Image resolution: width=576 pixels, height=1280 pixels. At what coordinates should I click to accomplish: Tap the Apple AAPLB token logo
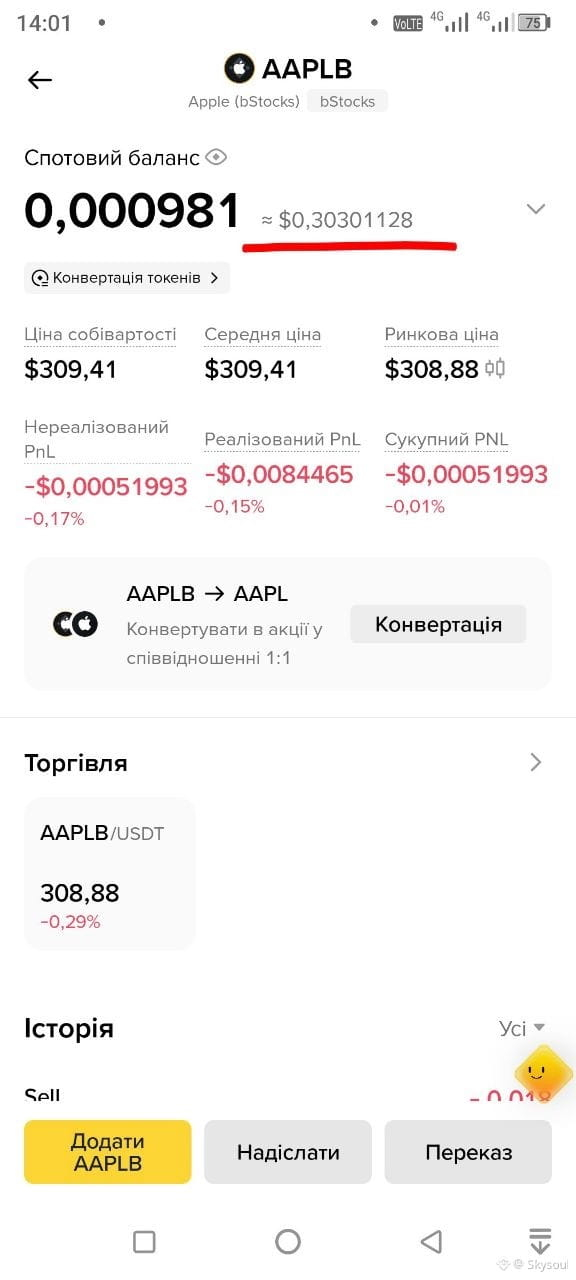point(239,68)
